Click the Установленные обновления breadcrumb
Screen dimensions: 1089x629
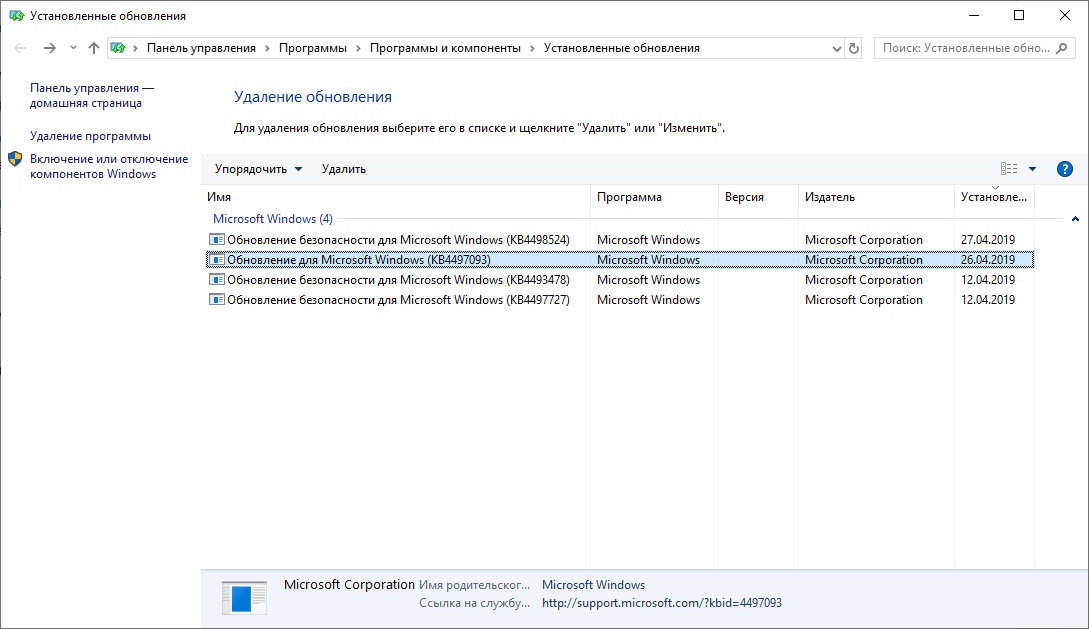622,48
